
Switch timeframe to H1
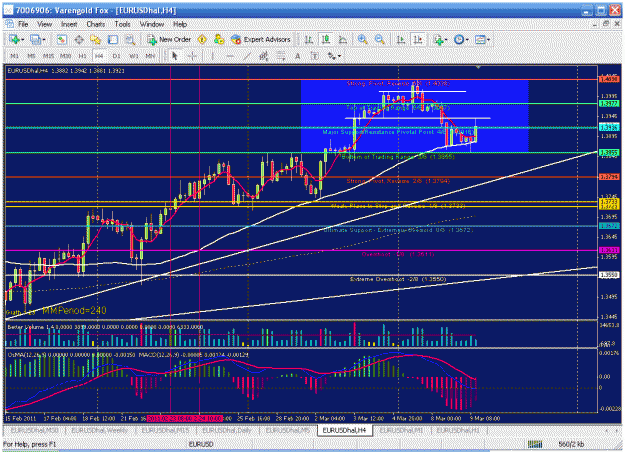[x=82, y=56]
